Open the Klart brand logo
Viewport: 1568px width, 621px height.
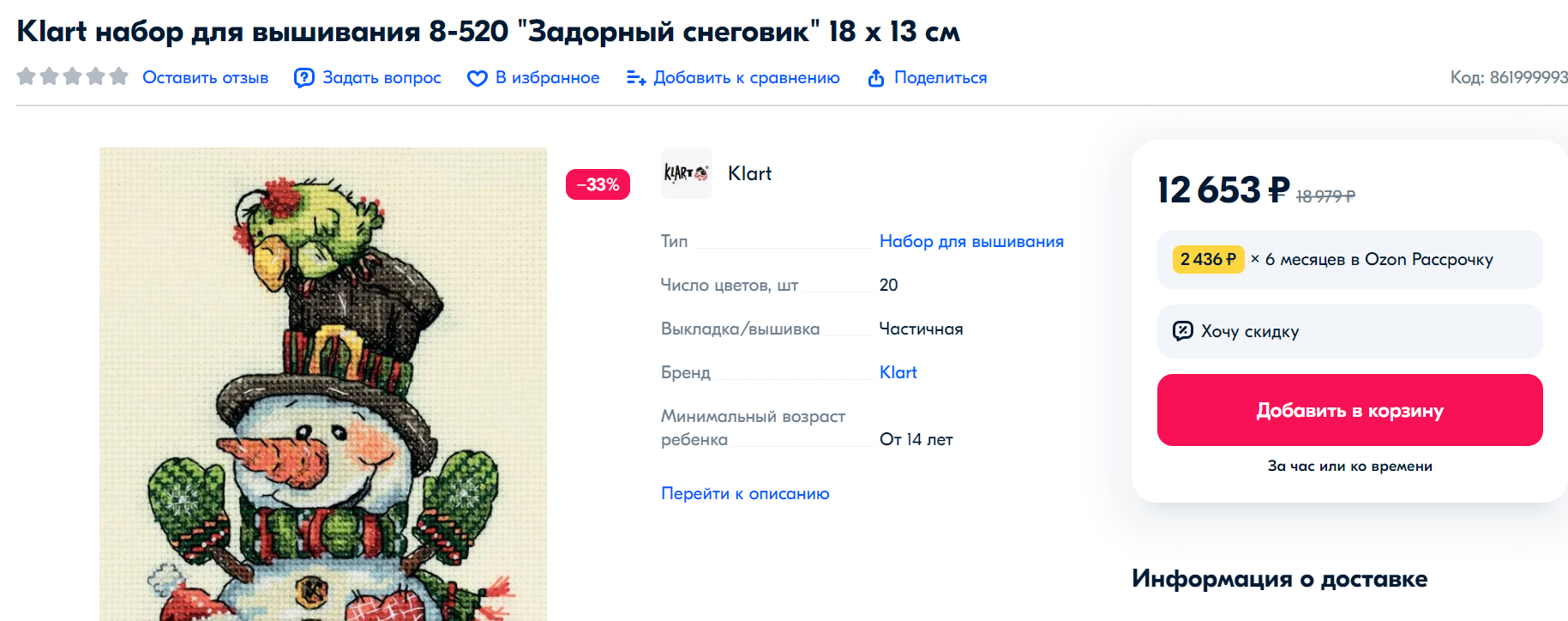pyautogui.click(x=686, y=173)
